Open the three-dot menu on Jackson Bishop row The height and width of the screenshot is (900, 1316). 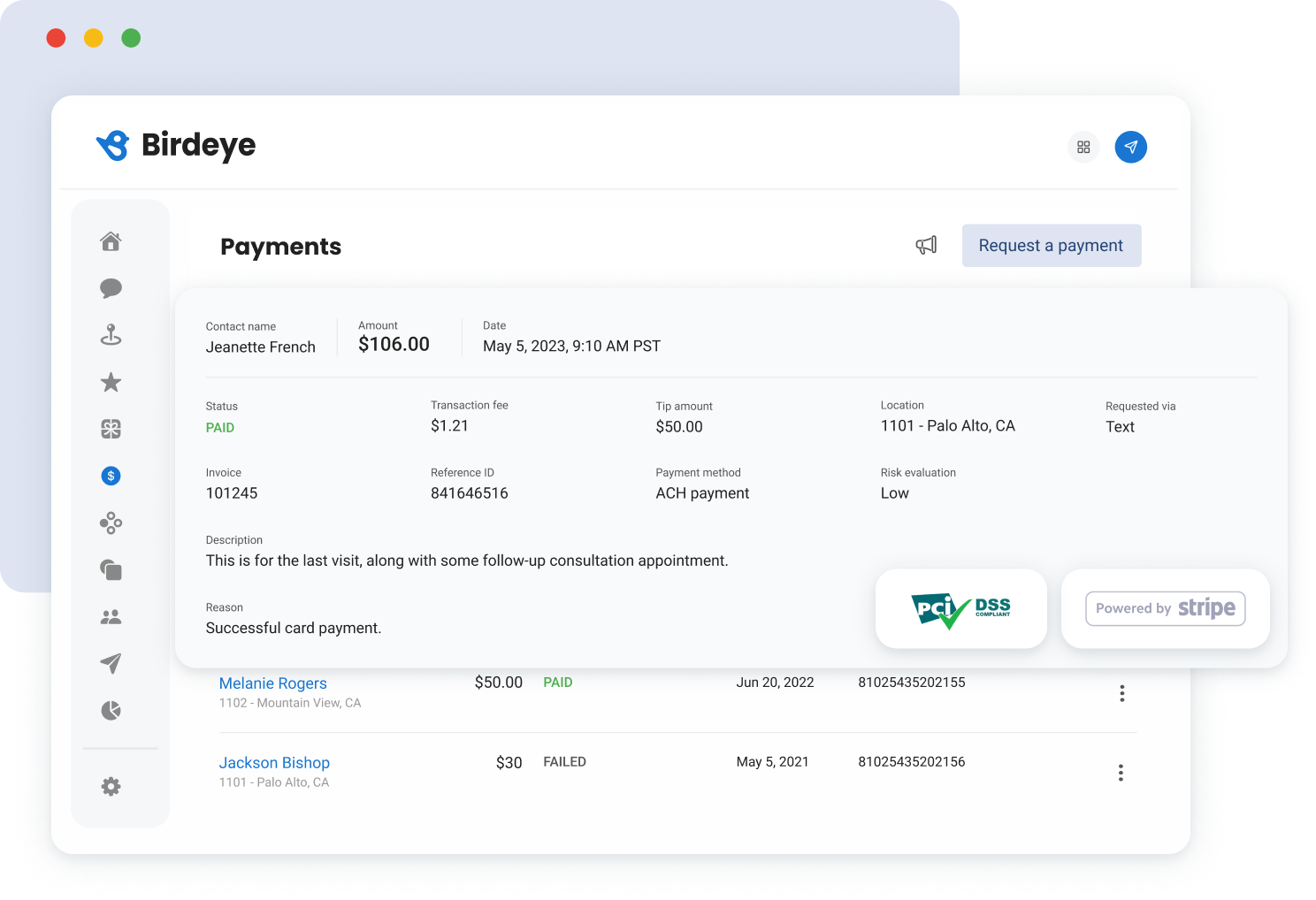(1121, 772)
